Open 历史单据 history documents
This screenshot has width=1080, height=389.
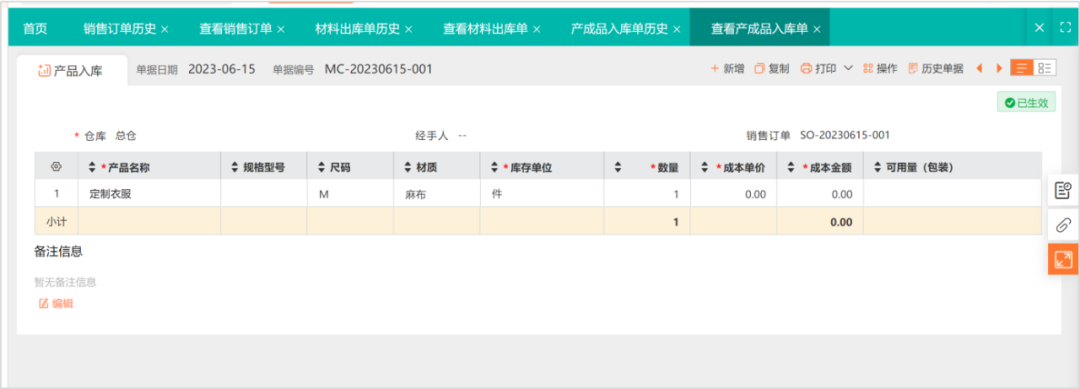[935, 69]
